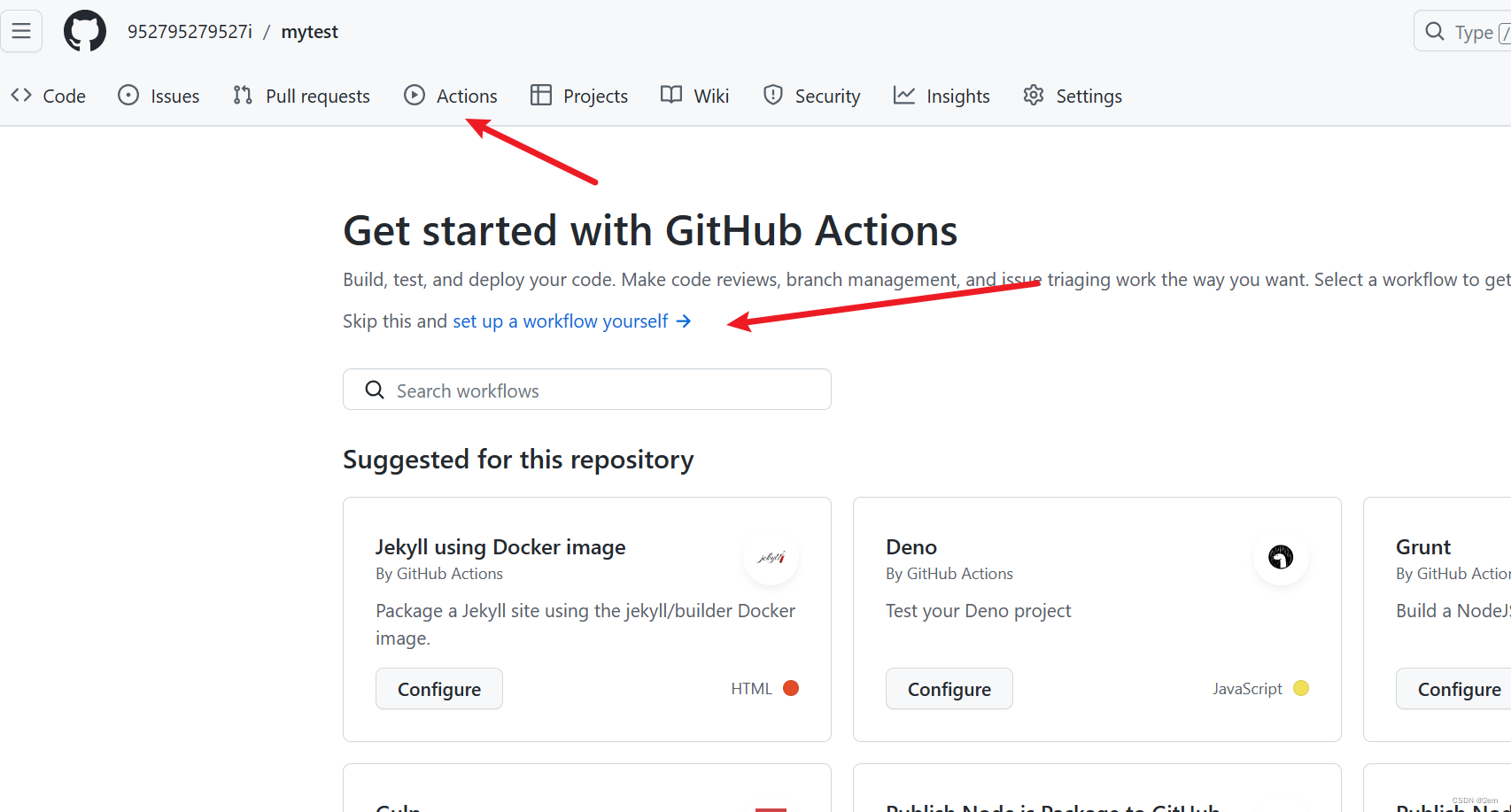Open the hamburger navigation menu
This screenshot has width=1511, height=812.
click(x=21, y=32)
